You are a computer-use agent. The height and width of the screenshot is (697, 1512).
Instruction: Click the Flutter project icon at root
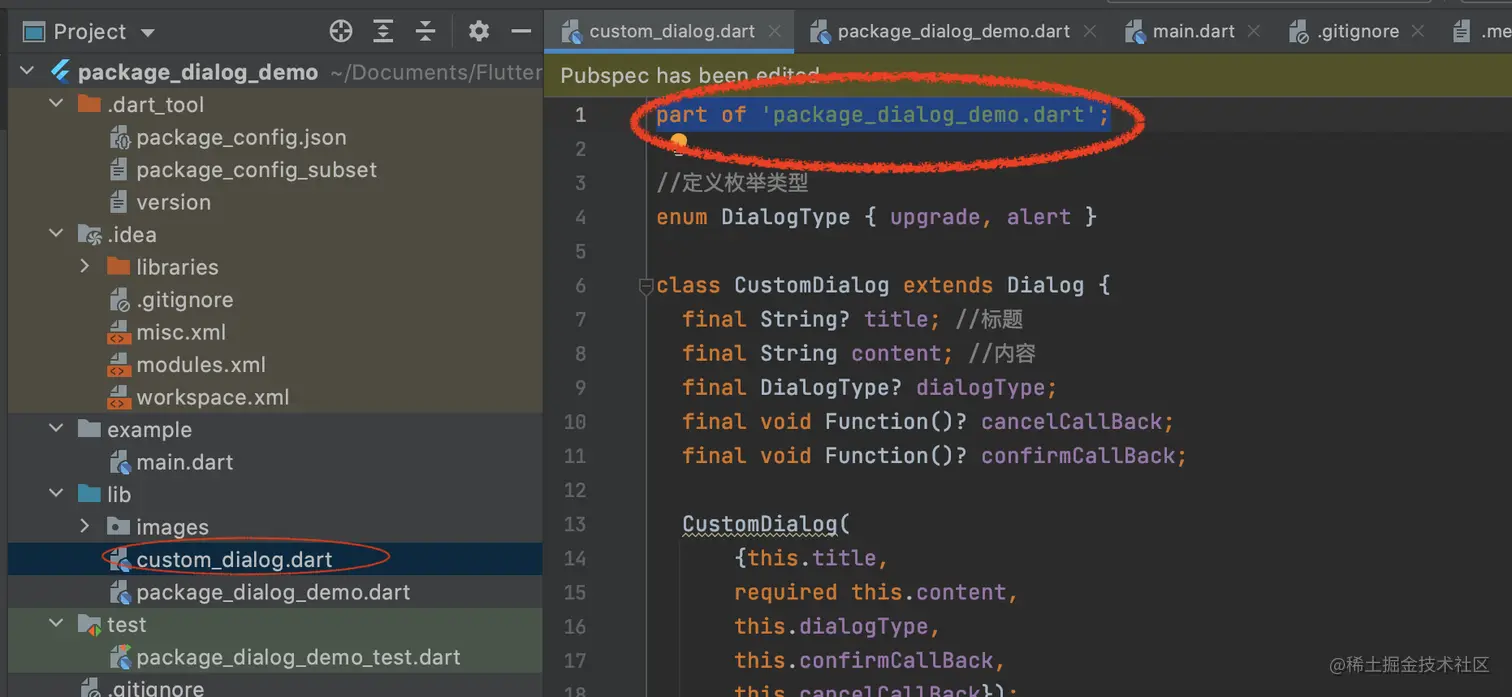click(60, 72)
